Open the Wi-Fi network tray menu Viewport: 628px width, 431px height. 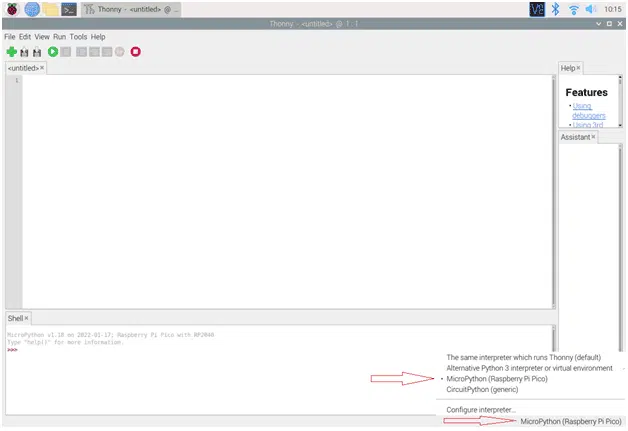(574, 10)
